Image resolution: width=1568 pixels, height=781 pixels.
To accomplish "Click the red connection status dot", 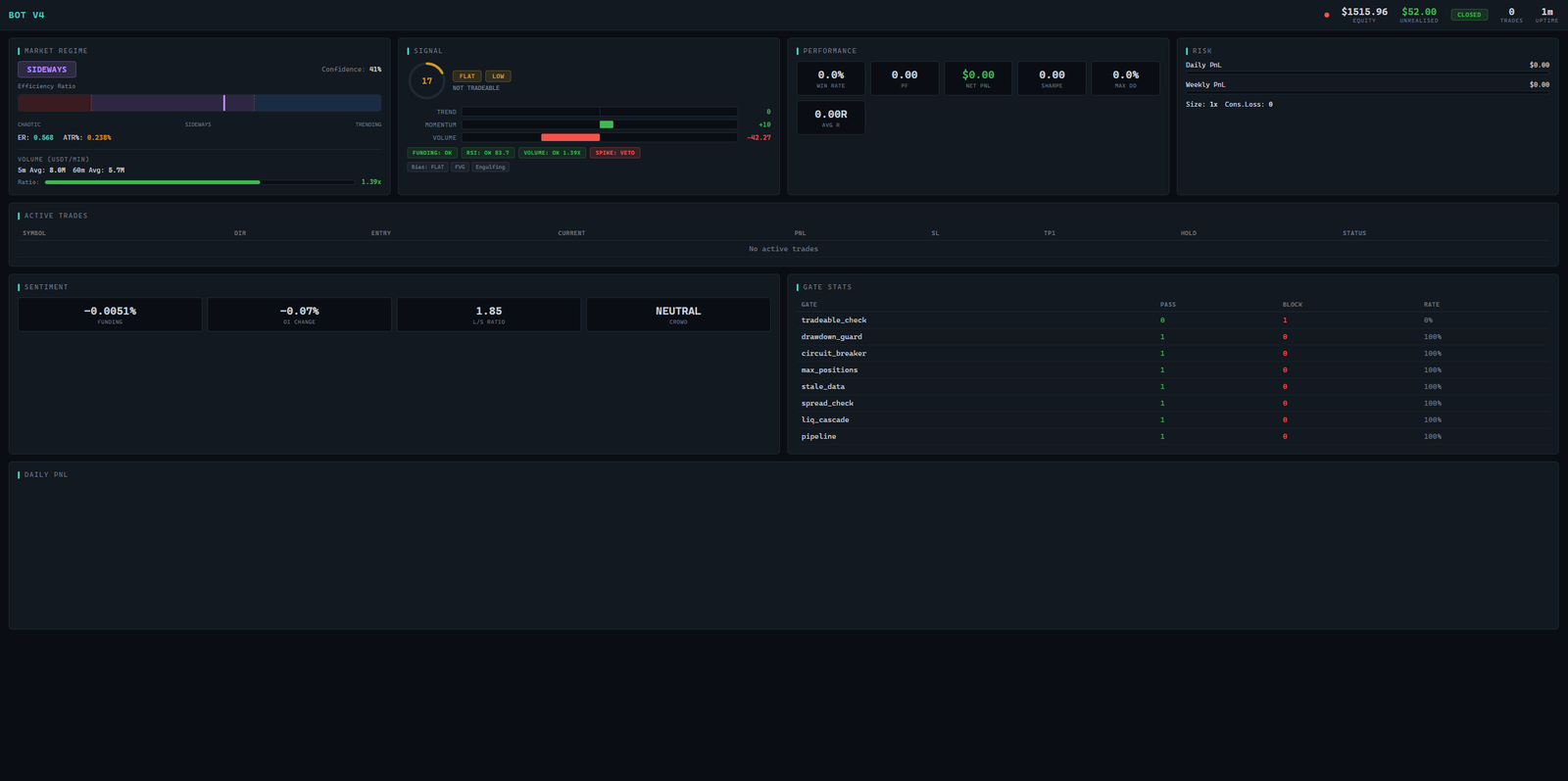I will point(1327,15).
